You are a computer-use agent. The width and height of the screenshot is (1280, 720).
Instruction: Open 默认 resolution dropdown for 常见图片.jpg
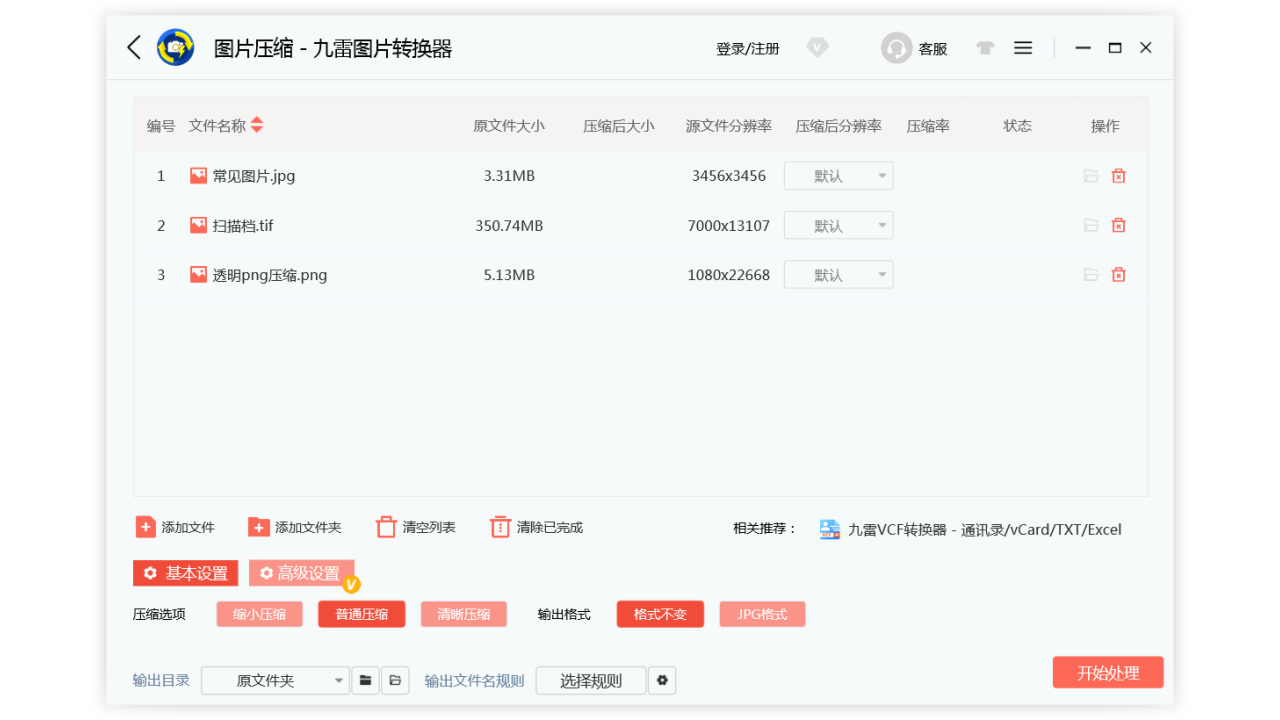838,175
